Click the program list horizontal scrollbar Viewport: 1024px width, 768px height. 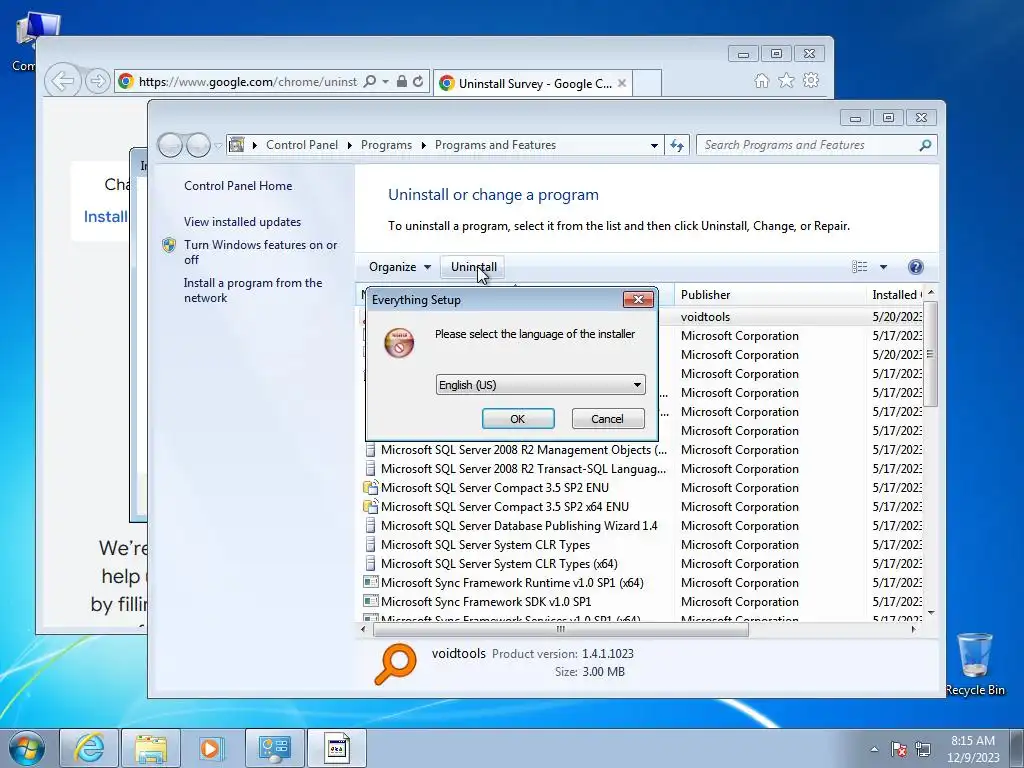(x=560, y=630)
